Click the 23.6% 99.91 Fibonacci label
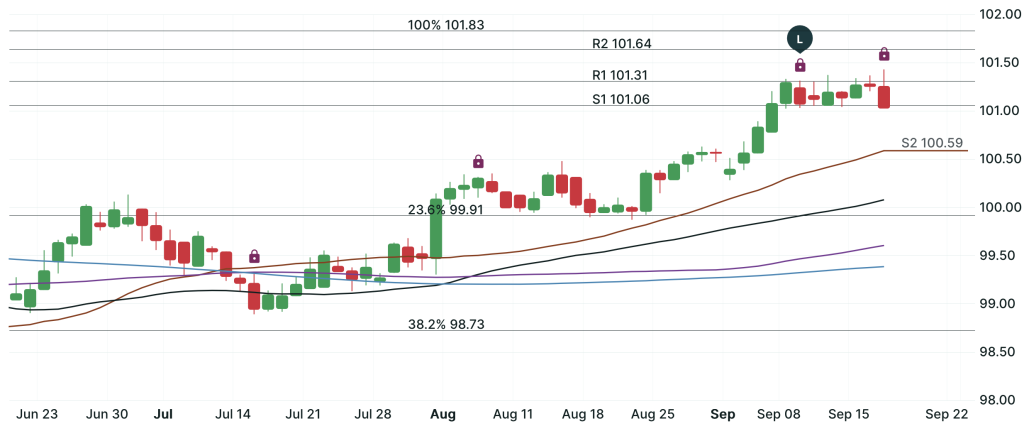1024x436 pixels. [x=446, y=210]
